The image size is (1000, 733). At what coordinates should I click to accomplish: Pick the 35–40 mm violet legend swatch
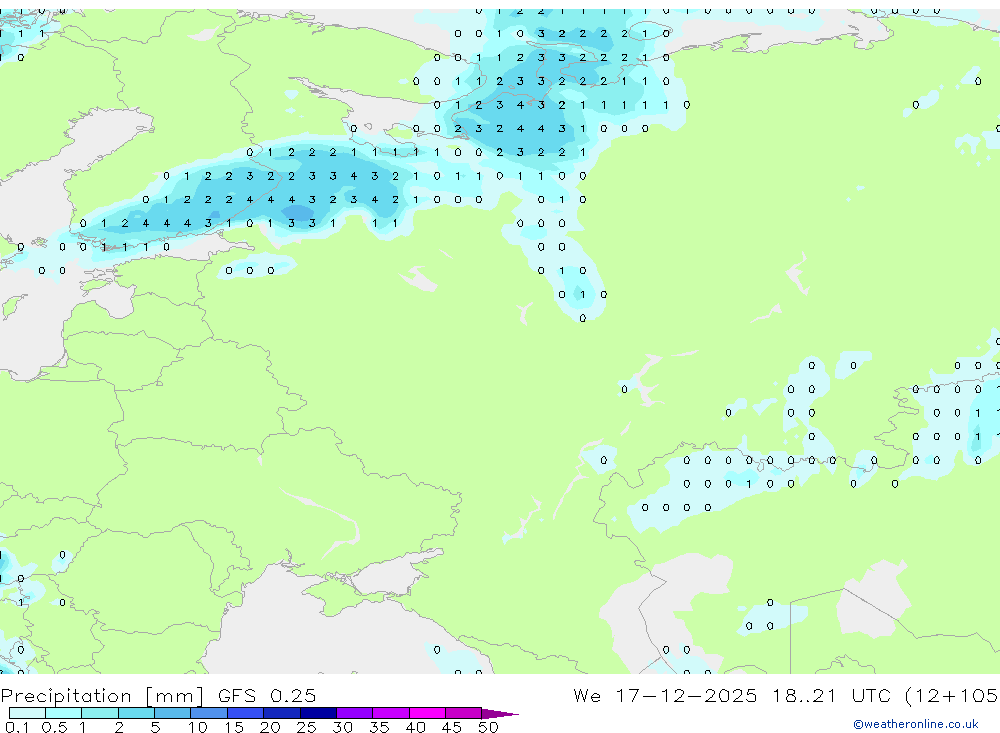[x=391, y=713]
